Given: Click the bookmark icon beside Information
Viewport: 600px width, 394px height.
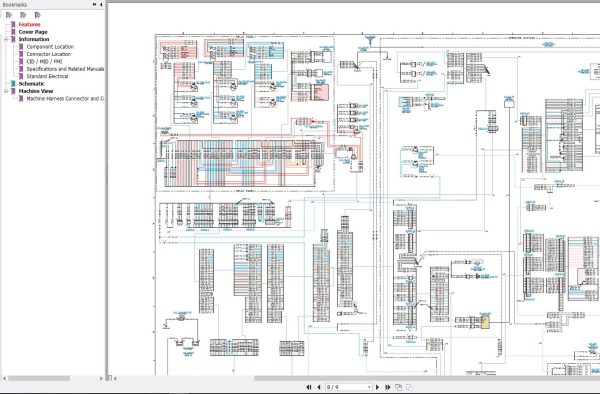Looking at the screenshot, I should click(13, 39).
